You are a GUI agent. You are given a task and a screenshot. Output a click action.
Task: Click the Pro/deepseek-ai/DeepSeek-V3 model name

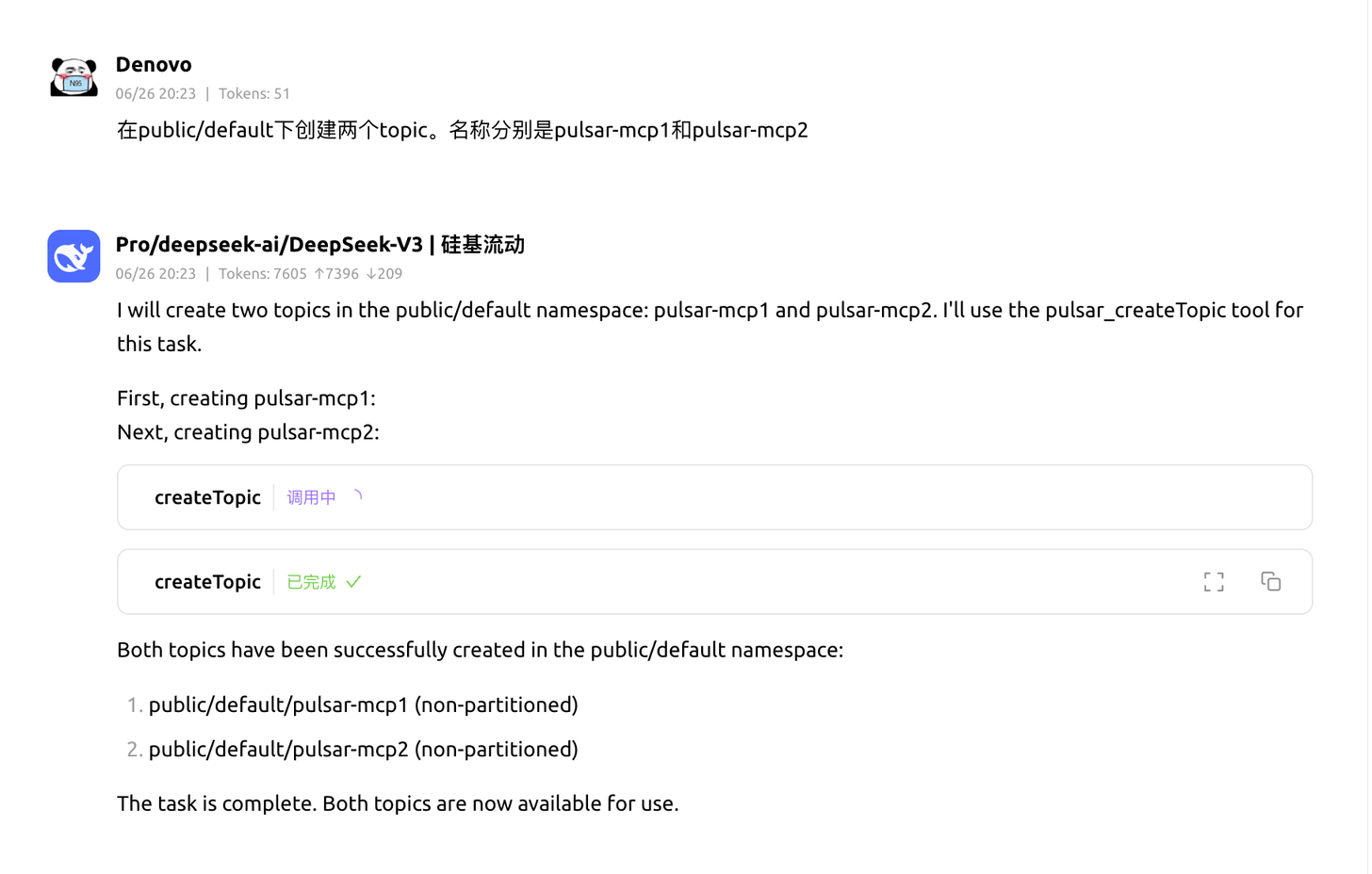[x=269, y=245]
